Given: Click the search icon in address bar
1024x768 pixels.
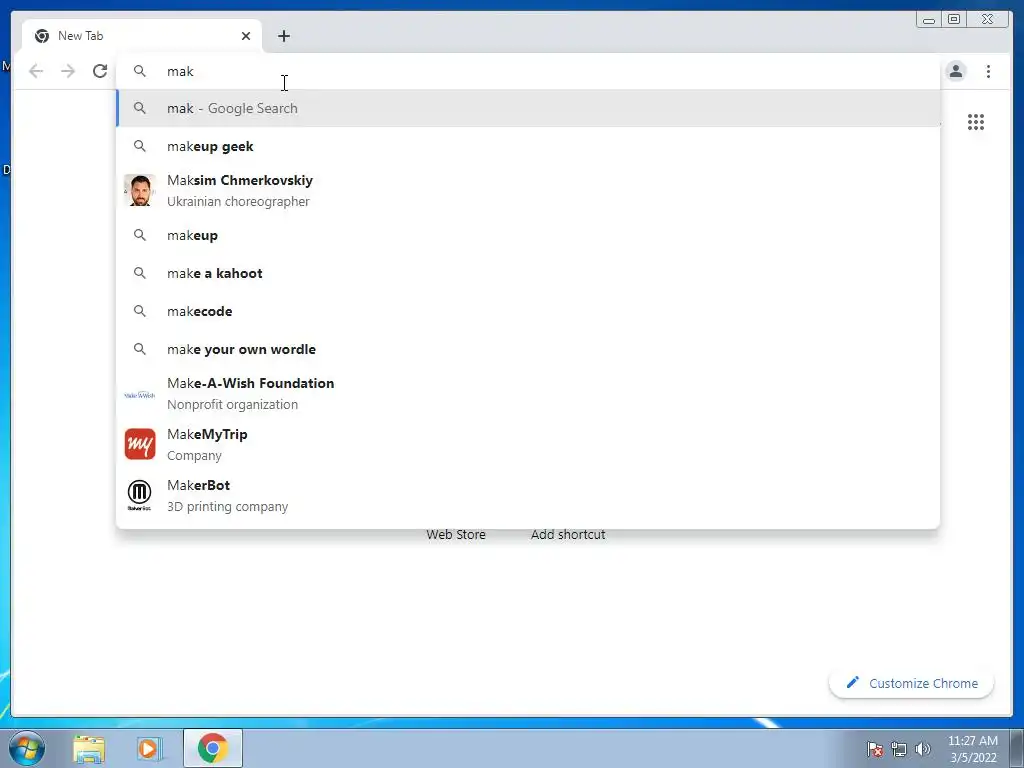Looking at the screenshot, I should tap(140, 71).
